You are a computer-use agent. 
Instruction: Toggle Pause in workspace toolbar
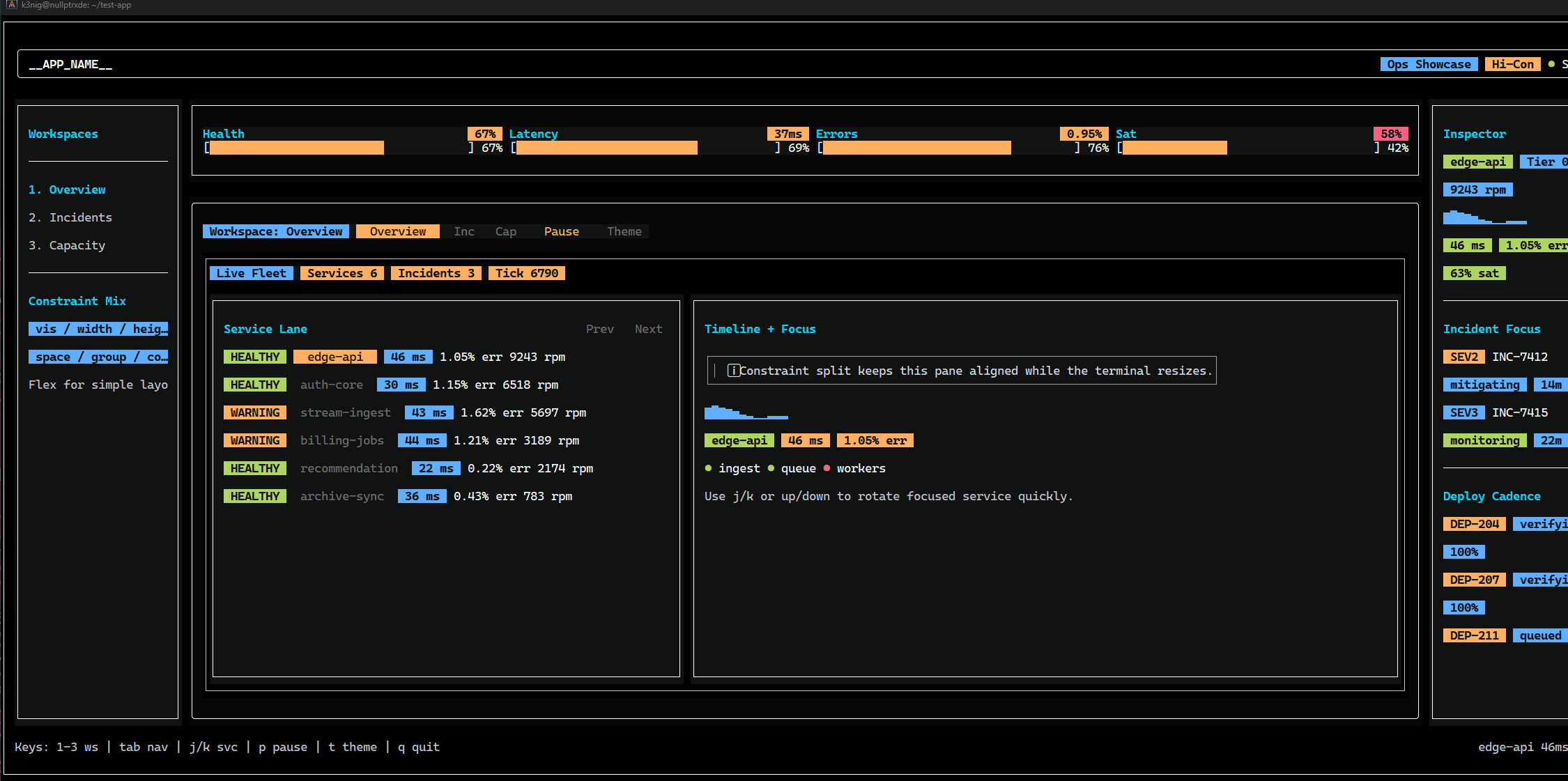pos(561,231)
